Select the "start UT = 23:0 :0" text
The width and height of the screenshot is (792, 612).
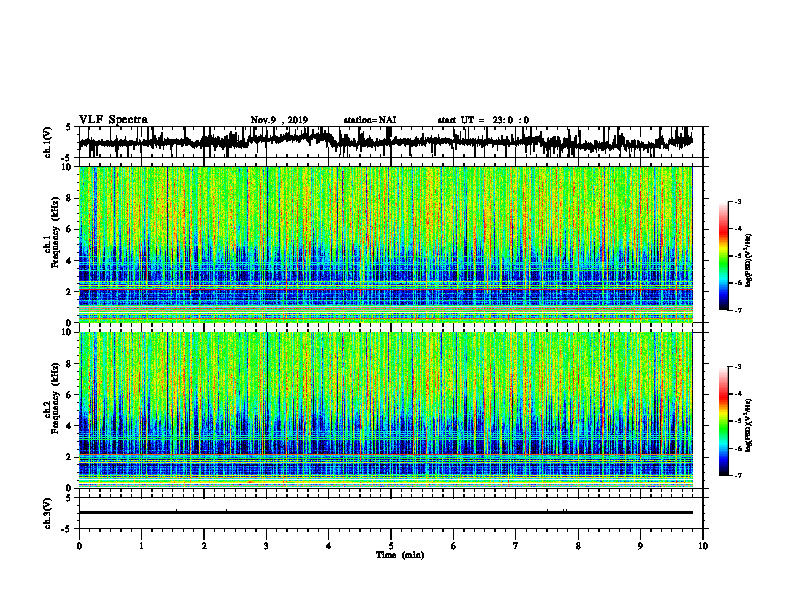(x=483, y=120)
